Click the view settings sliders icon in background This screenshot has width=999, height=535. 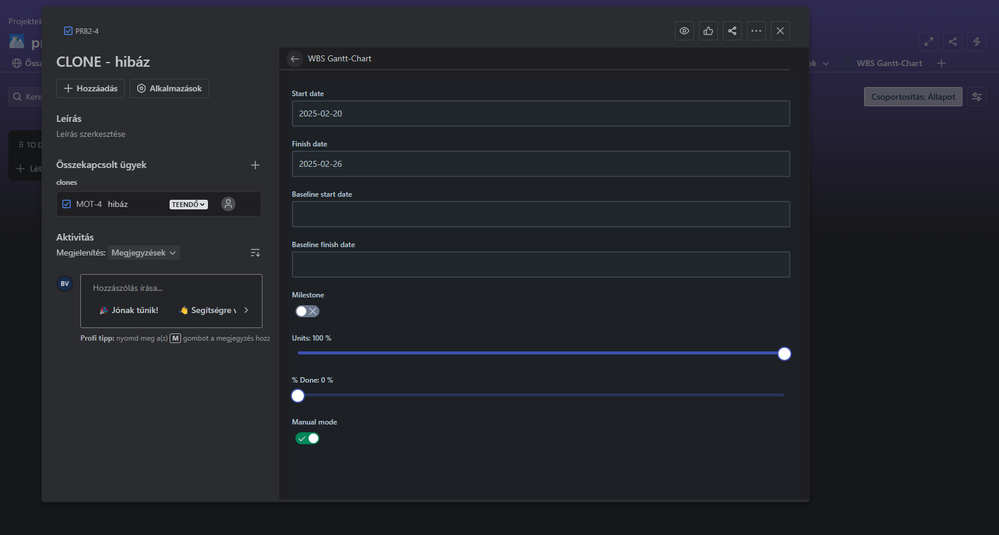[x=977, y=97]
